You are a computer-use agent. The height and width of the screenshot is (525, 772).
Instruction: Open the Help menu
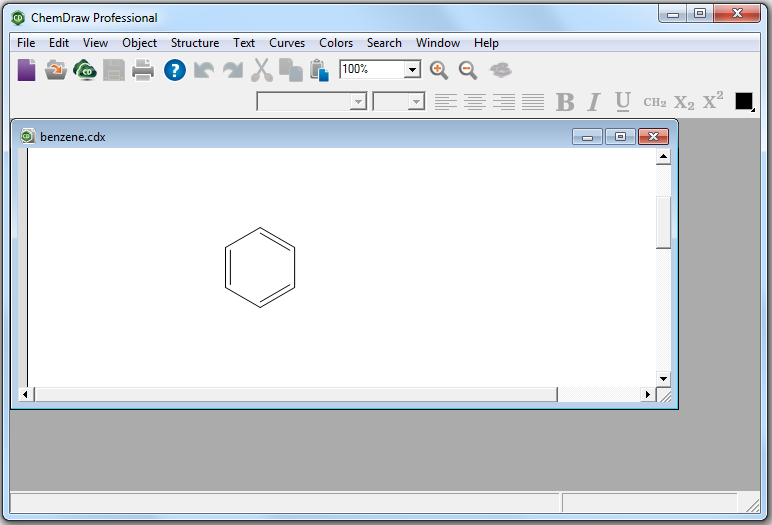click(486, 43)
